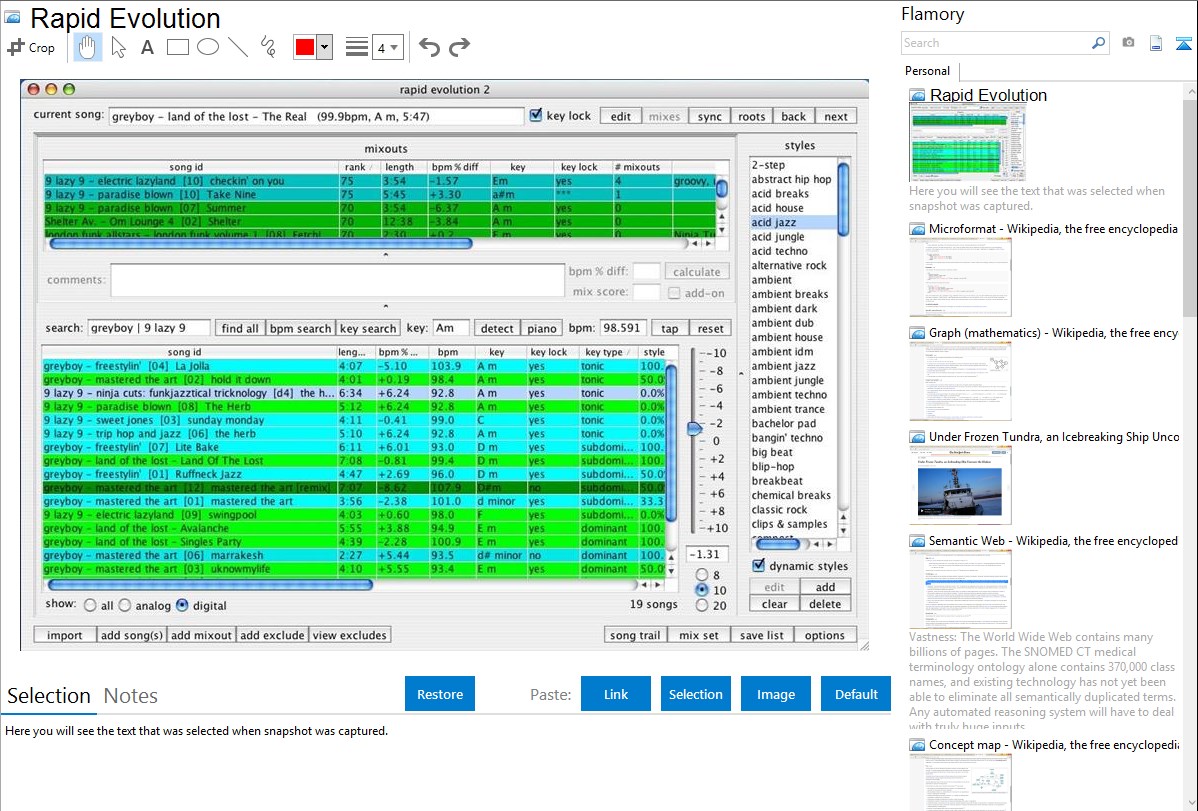The image size is (1198, 811).
Task: Open the line width dropdown
Action: (387, 47)
